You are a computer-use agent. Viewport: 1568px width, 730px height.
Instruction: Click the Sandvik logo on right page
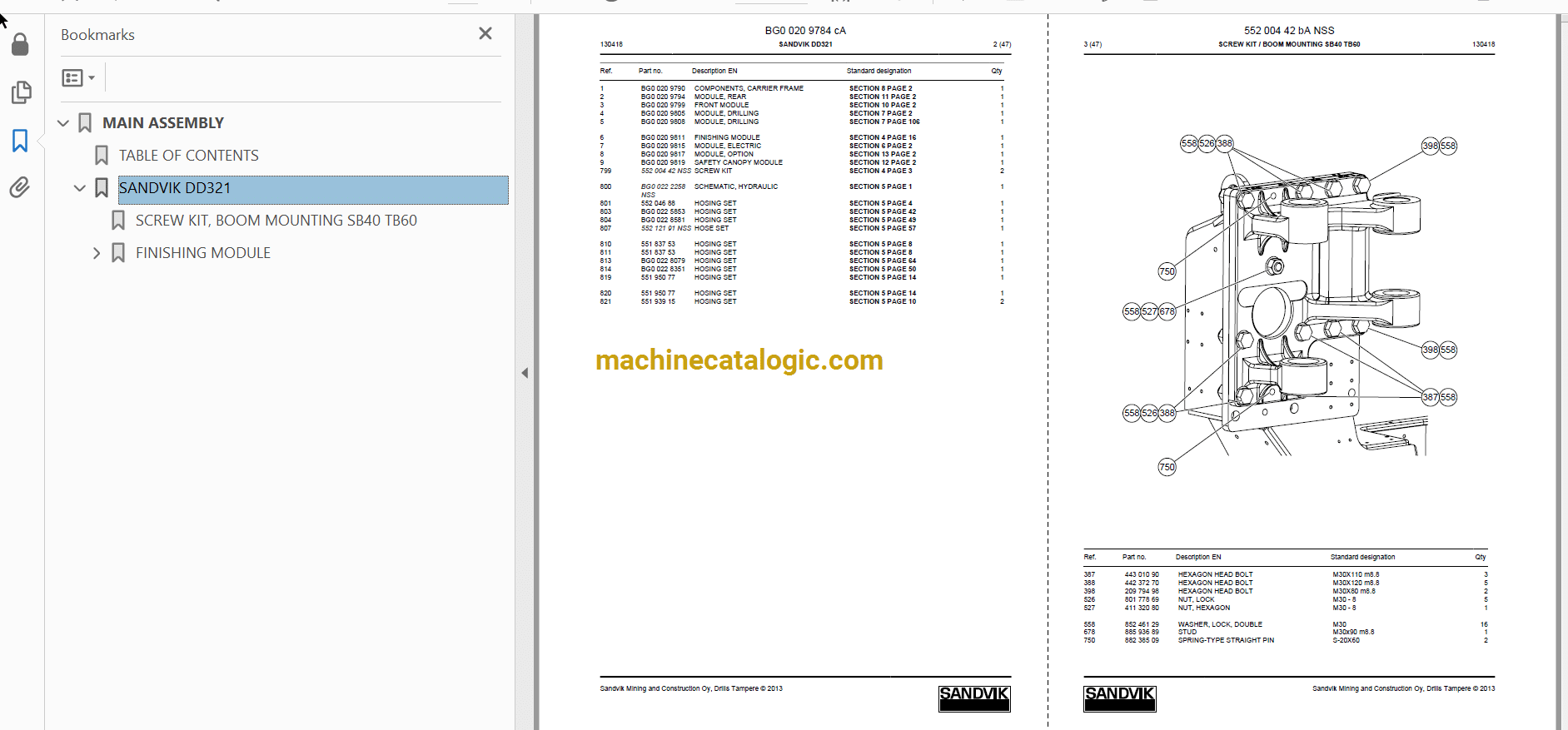(x=1119, y=698)
